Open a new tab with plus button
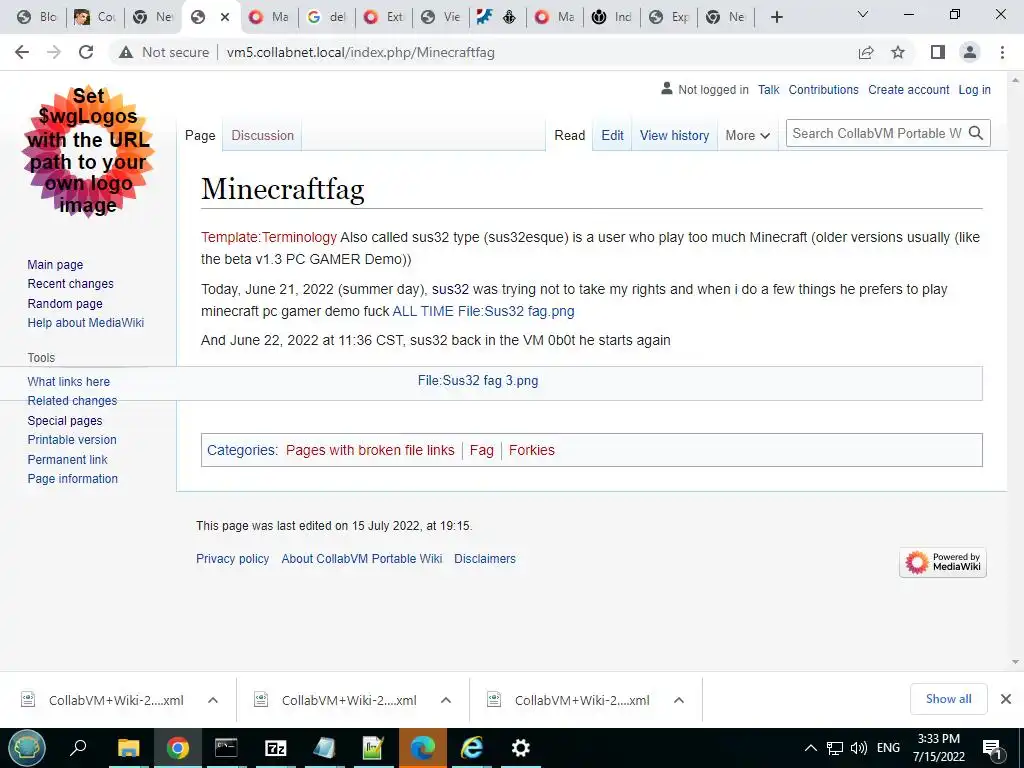 click(776, 17)
